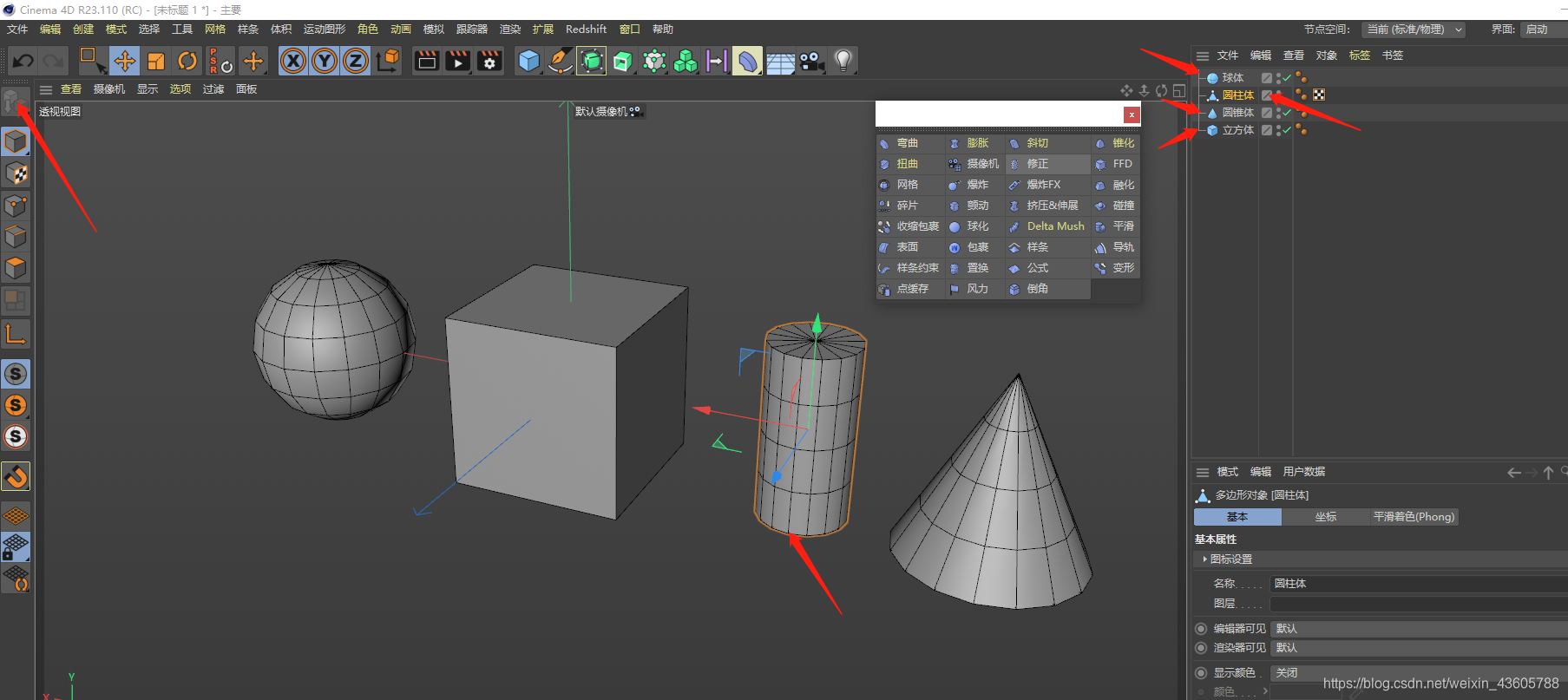Select the 编辑器可见 radio dot
The height and width of the screenshot is (700, 1568).
click(1201, 629)
